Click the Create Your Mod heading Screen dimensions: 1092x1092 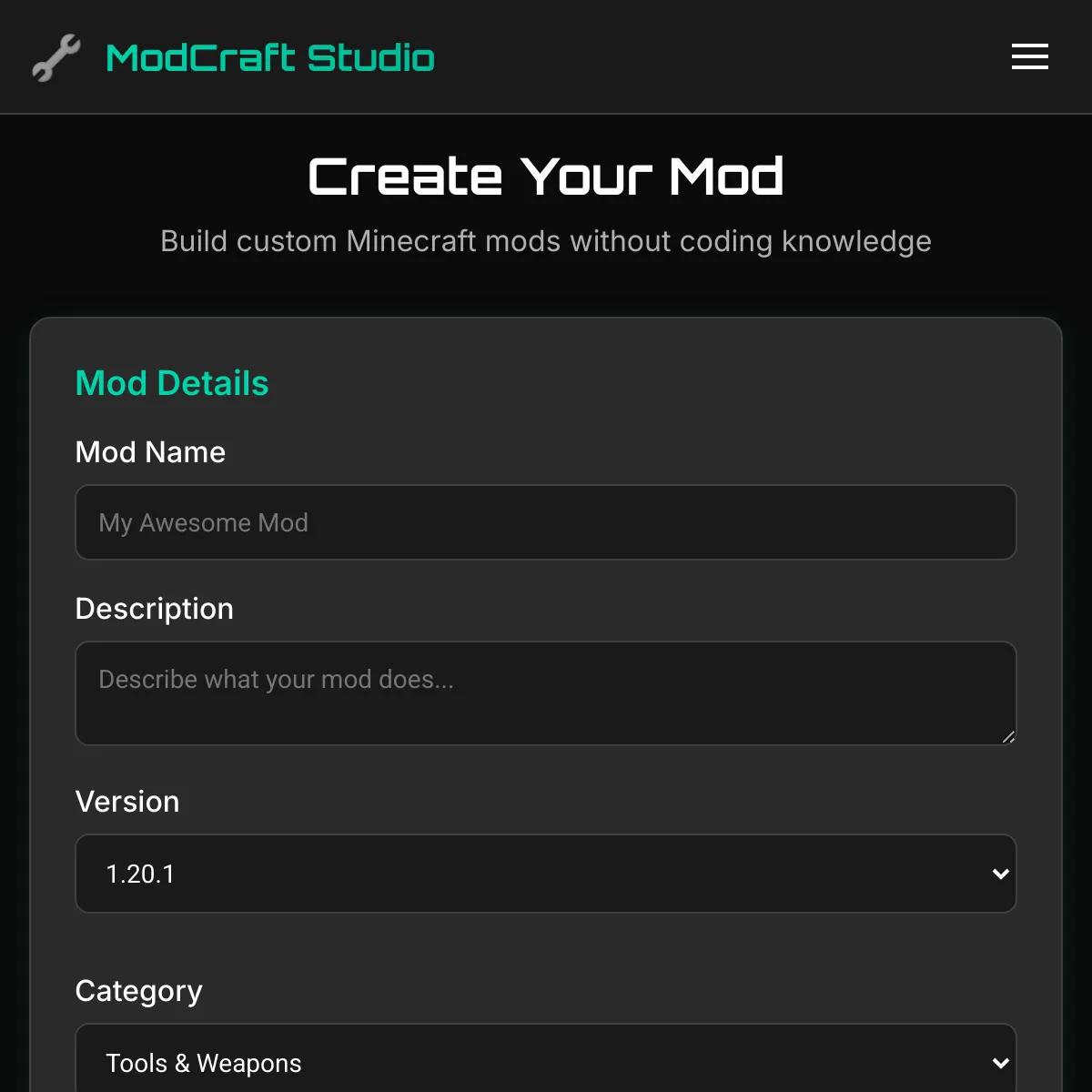coord(546,176)
